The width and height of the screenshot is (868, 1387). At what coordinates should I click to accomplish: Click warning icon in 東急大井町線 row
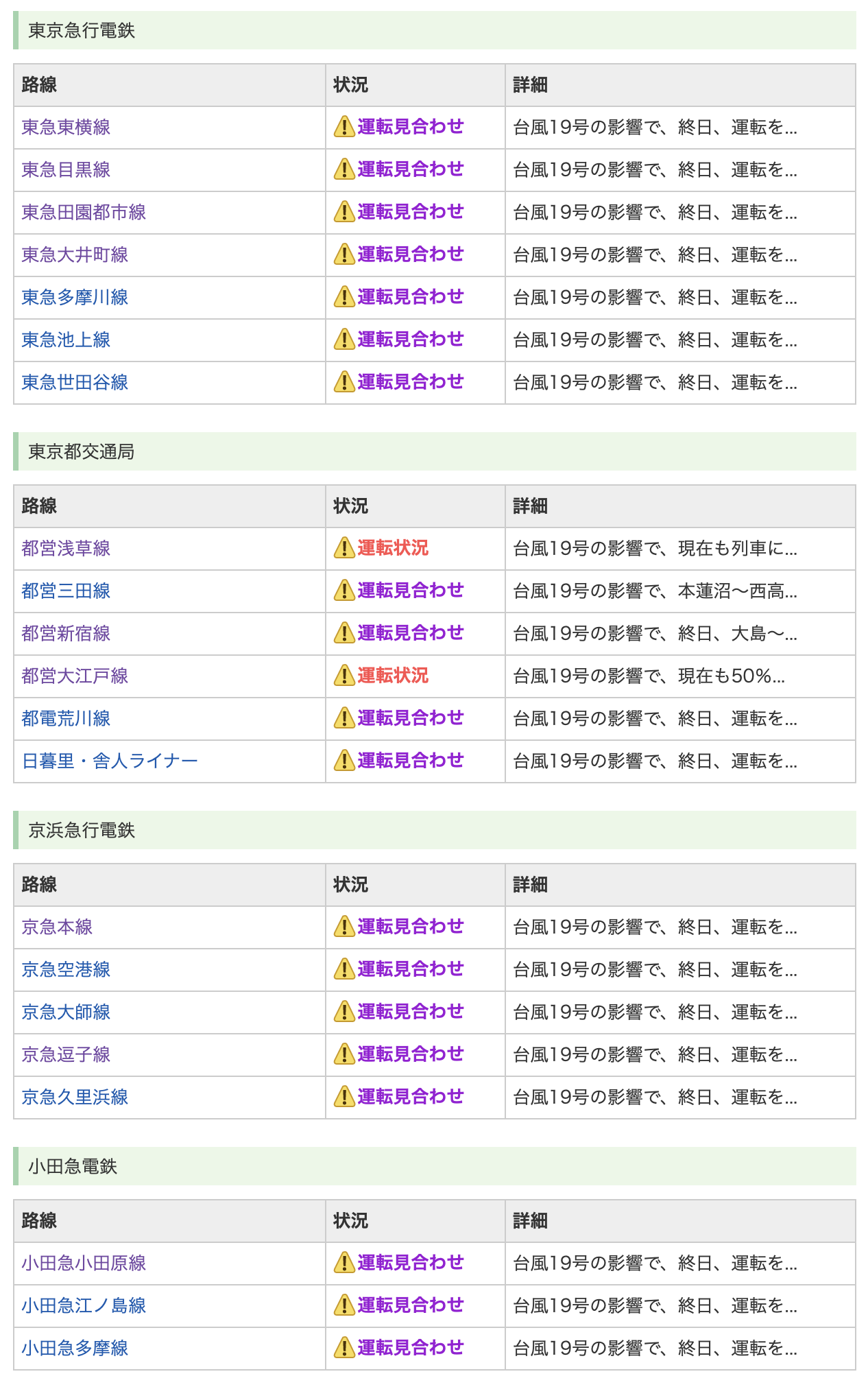(344, 254)
